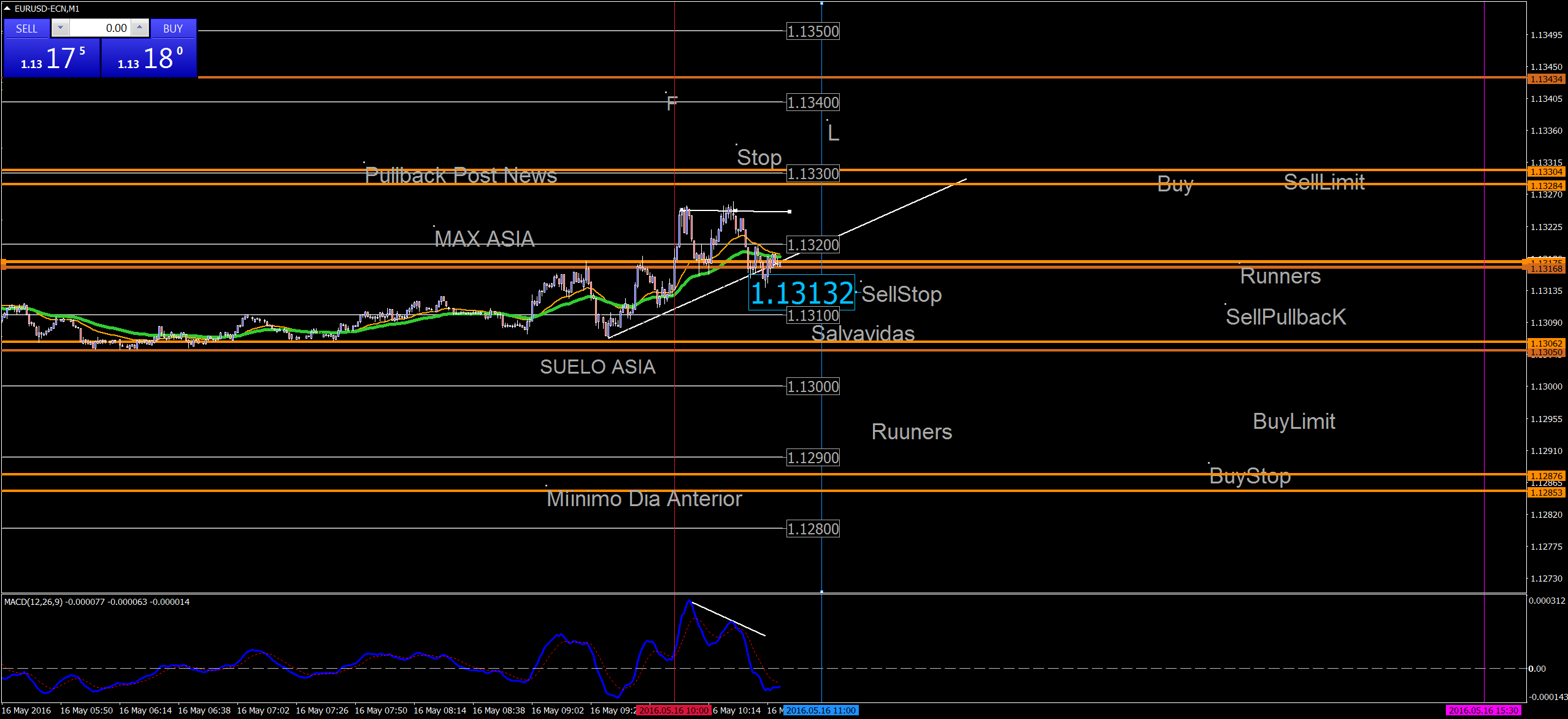Click the orange 1.12853 price tag
The height and width of the screenshot is (719, 1568).
(1546, 493)
